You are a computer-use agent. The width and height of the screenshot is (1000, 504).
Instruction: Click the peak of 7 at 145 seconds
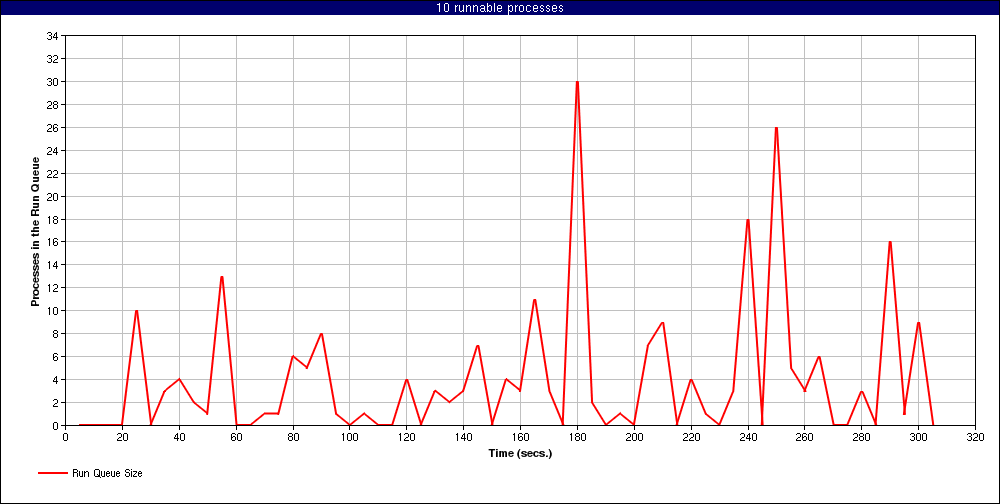pyautogui.click(x=478, y=345)
